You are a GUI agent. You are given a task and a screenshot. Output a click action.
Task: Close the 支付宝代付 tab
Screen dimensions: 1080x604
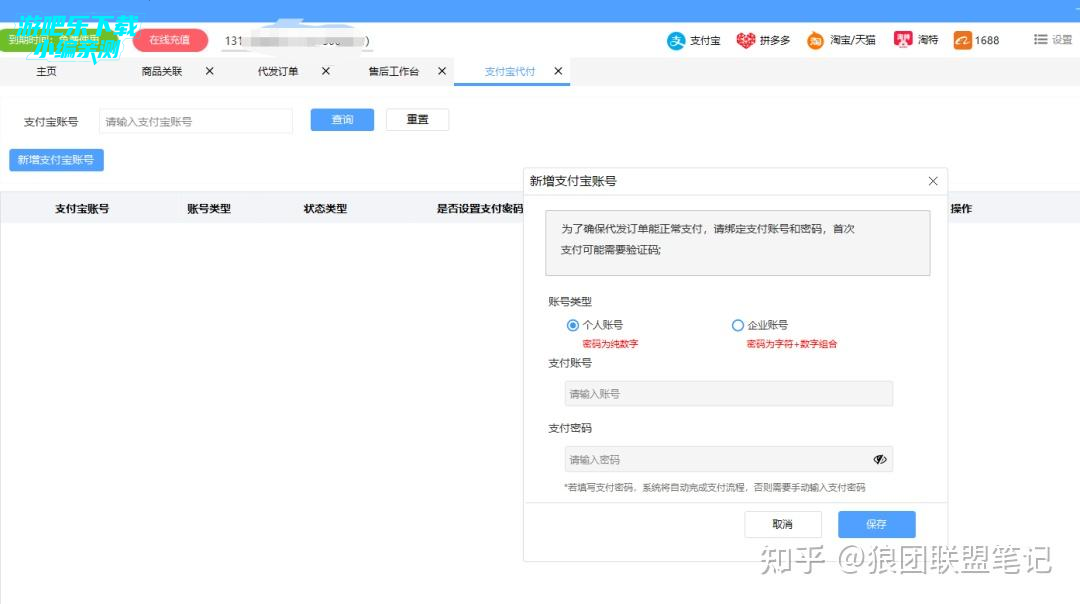pos(558,71)
